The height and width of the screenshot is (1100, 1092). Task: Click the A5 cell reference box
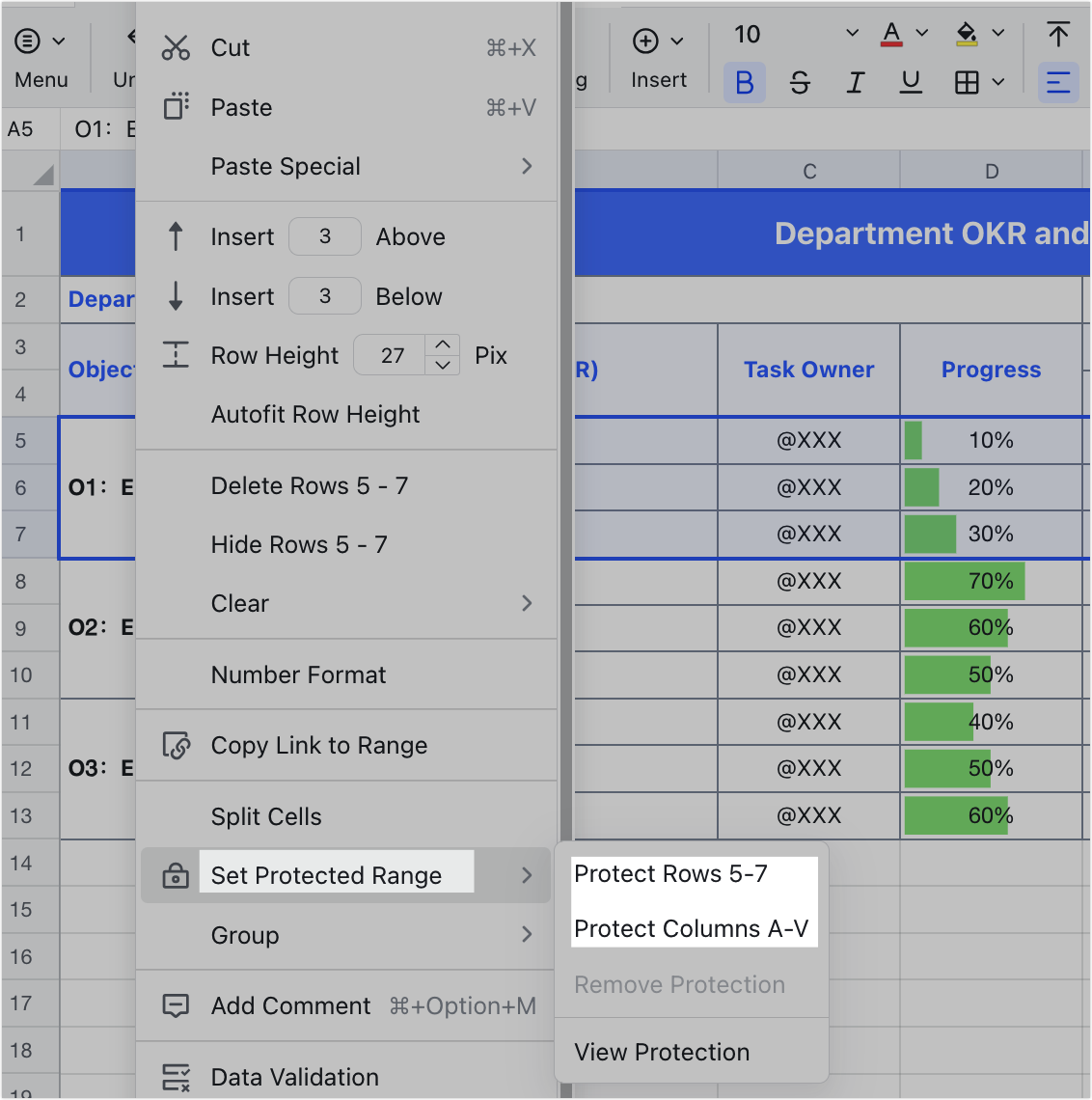click(x=30, y=129)
